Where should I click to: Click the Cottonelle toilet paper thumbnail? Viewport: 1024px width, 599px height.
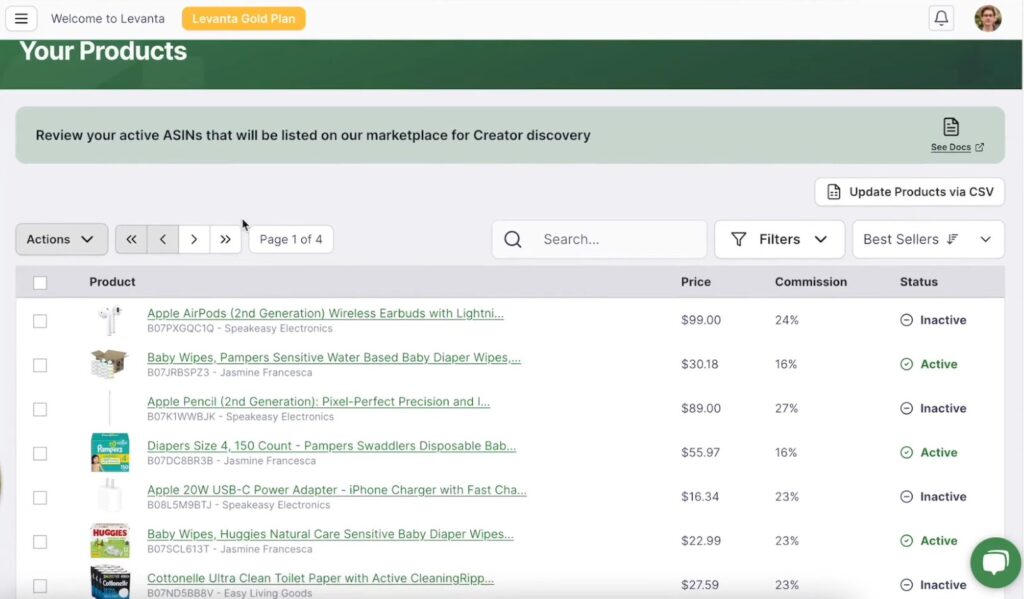[x=110, y=583]
